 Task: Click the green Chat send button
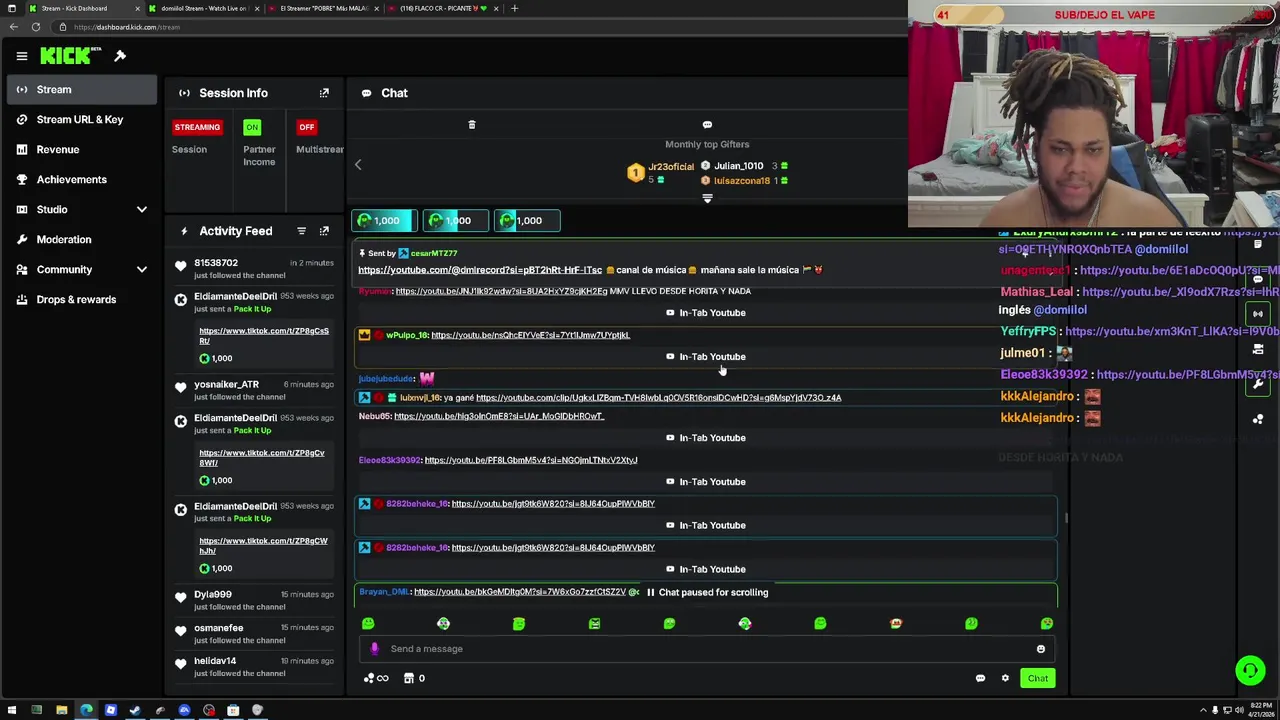(x=1038, y=678)
